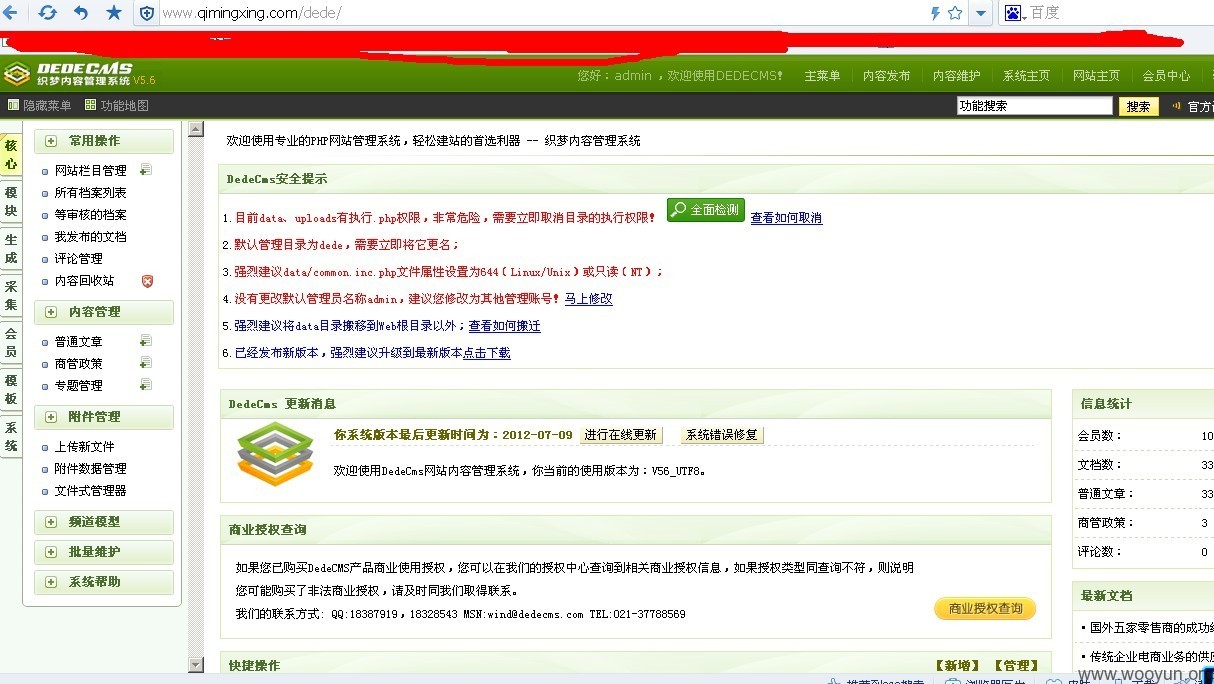Click the 马上修改 link
Viewport: 1214px width, 684px height.
coord(589,299)
